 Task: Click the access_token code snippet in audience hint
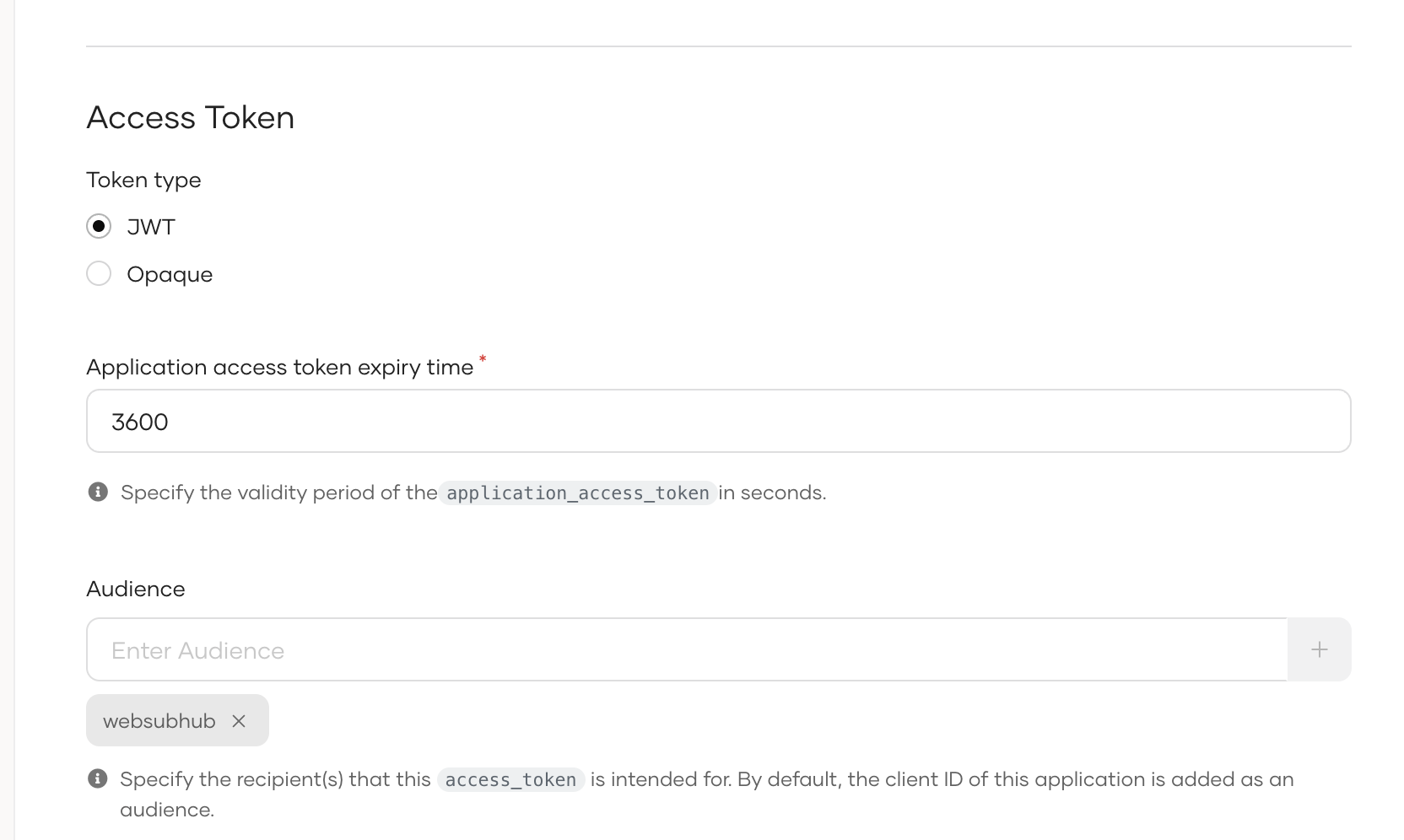pyautogui.click(x=510, y=779)
